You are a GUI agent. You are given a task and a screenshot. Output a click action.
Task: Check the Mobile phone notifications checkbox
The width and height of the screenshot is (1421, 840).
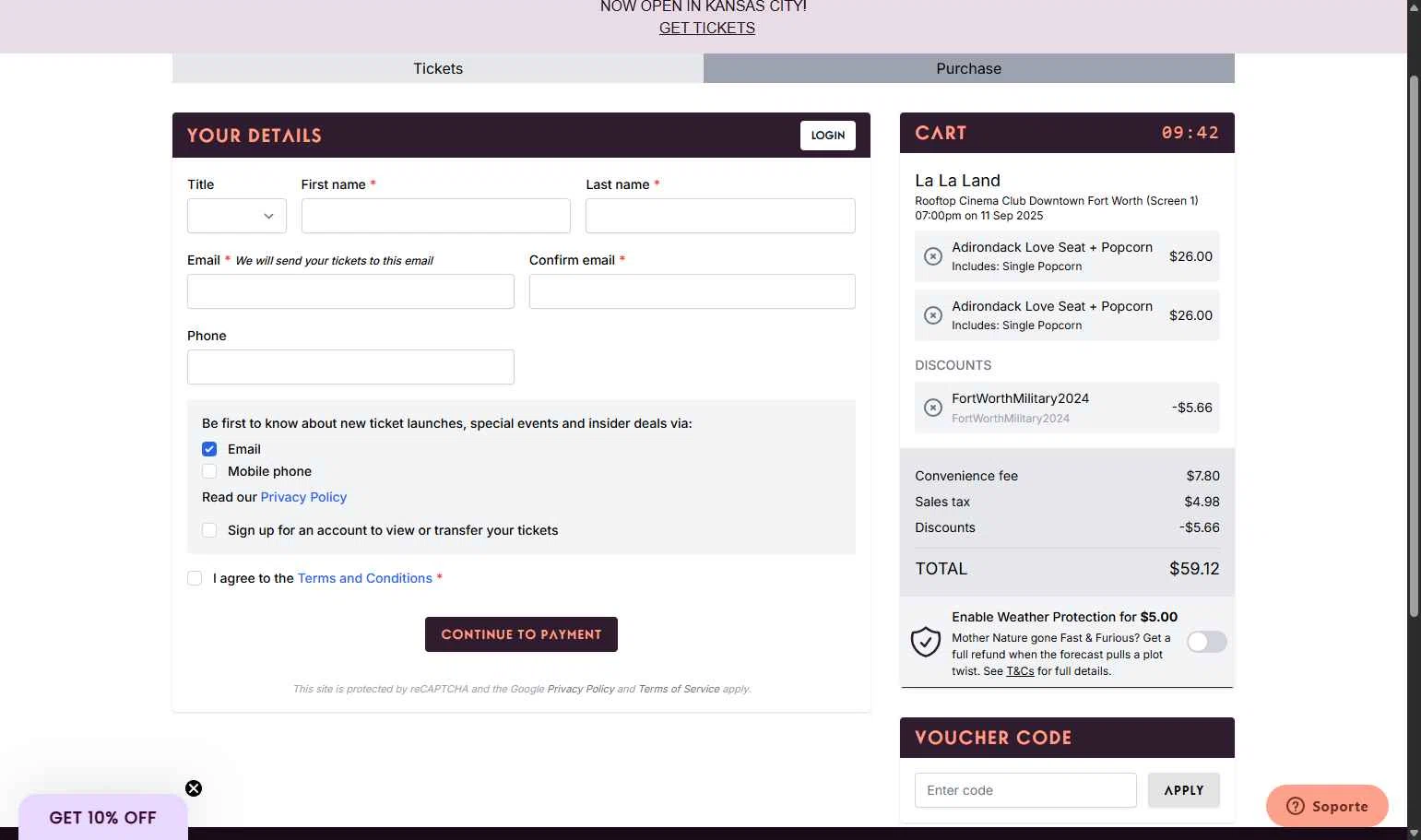(x=209, y=471)
